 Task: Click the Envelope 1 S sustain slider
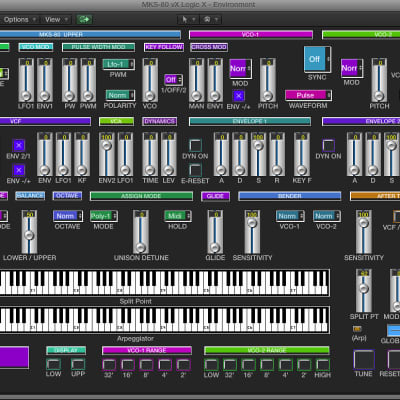(258, 154)
